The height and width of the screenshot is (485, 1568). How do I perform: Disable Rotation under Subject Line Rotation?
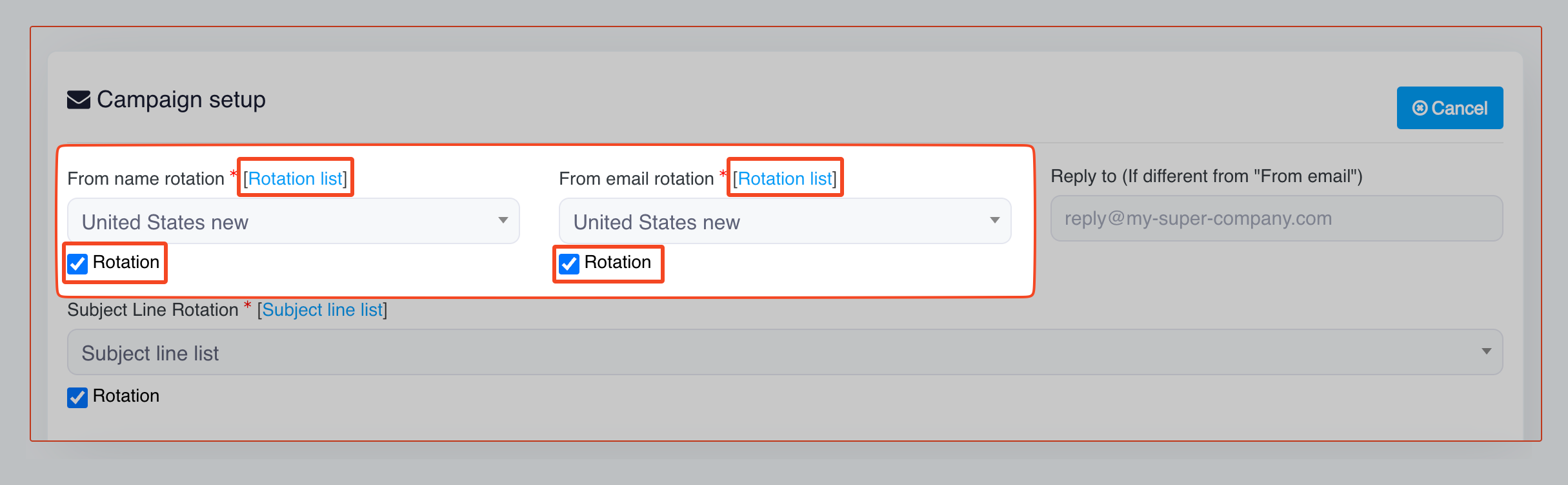[77, 397]
